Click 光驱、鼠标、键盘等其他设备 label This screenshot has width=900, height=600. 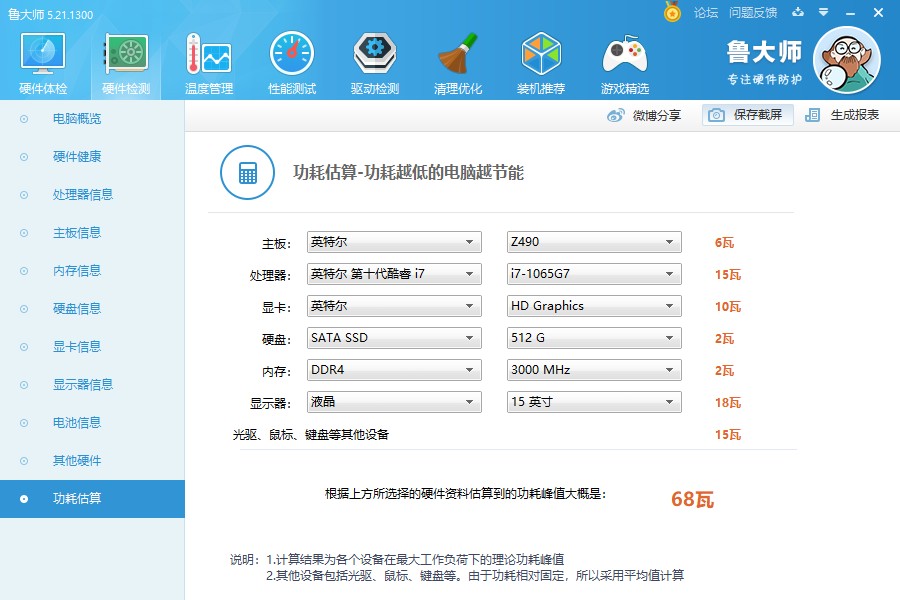pyautogui.click(x=311, y=435)
